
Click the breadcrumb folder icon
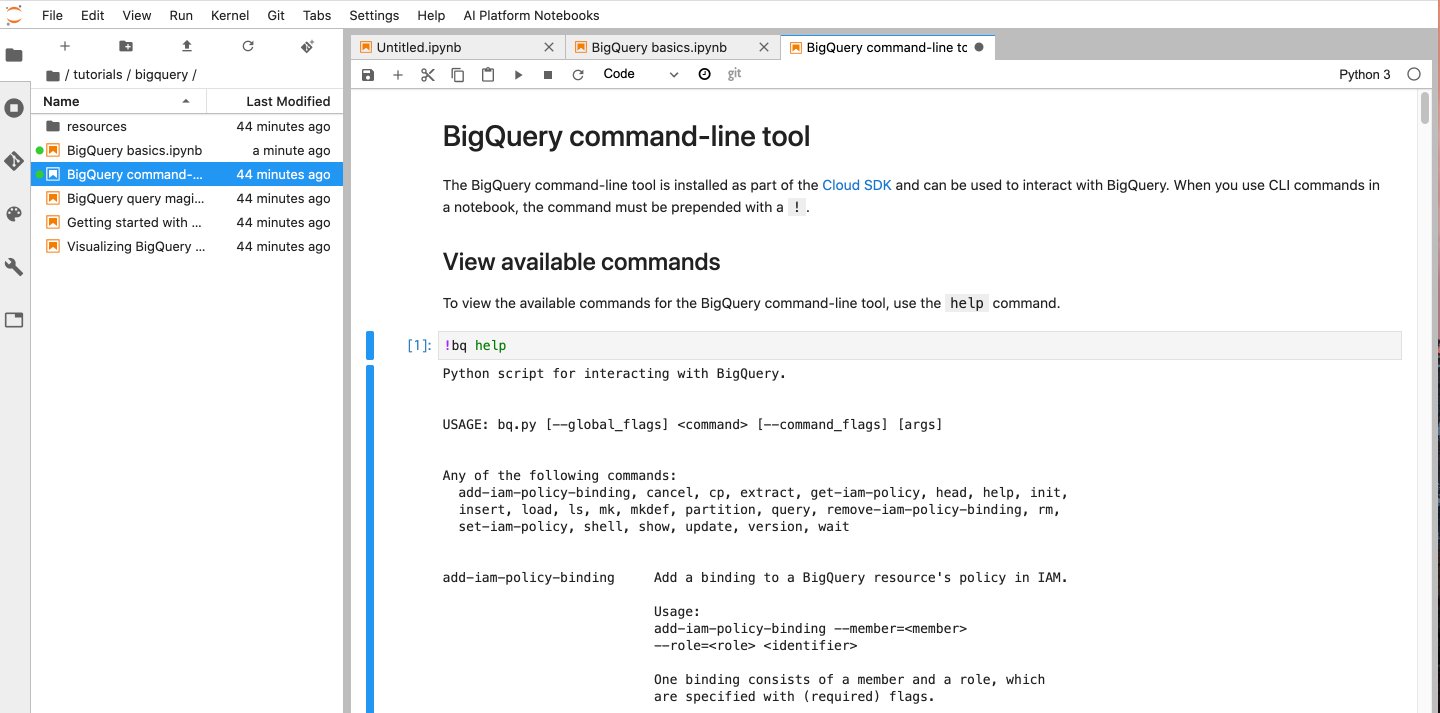[x=53, y=75]
